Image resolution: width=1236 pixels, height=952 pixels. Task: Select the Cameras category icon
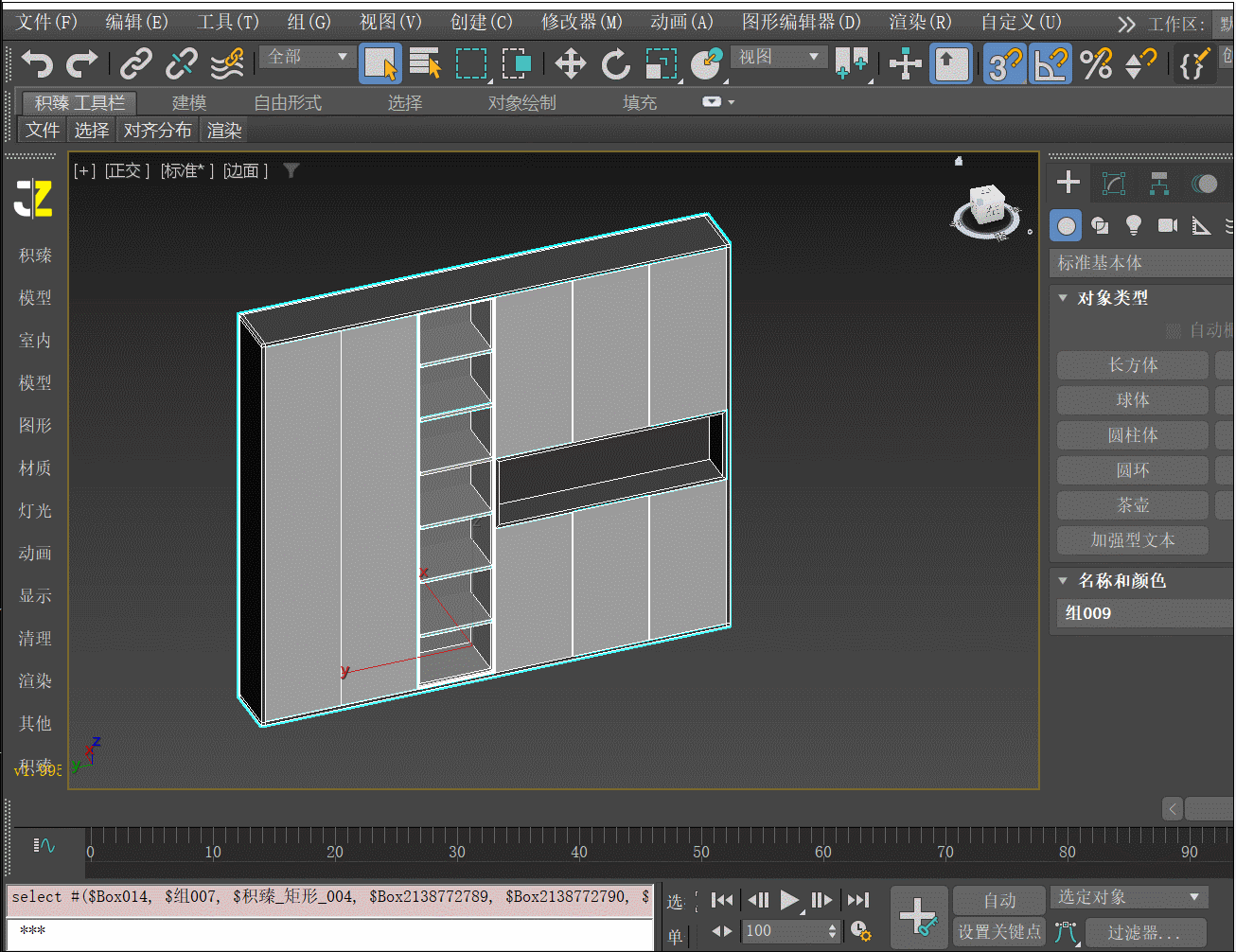pyautogui.click(x=1168, y=225)
